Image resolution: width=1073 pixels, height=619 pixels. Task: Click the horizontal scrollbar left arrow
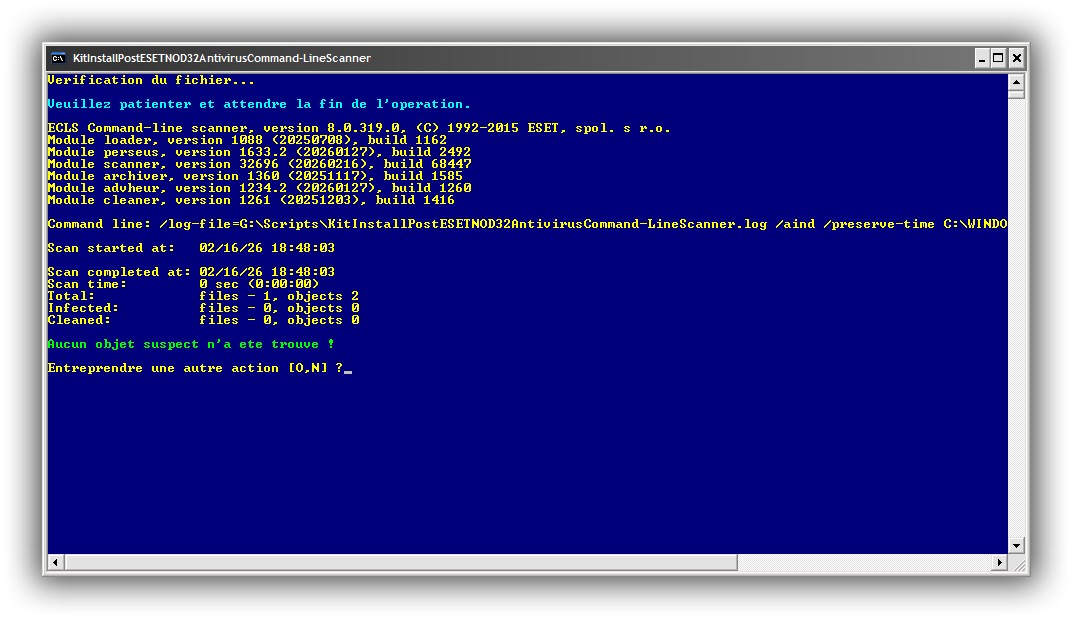tap(55, 562)
